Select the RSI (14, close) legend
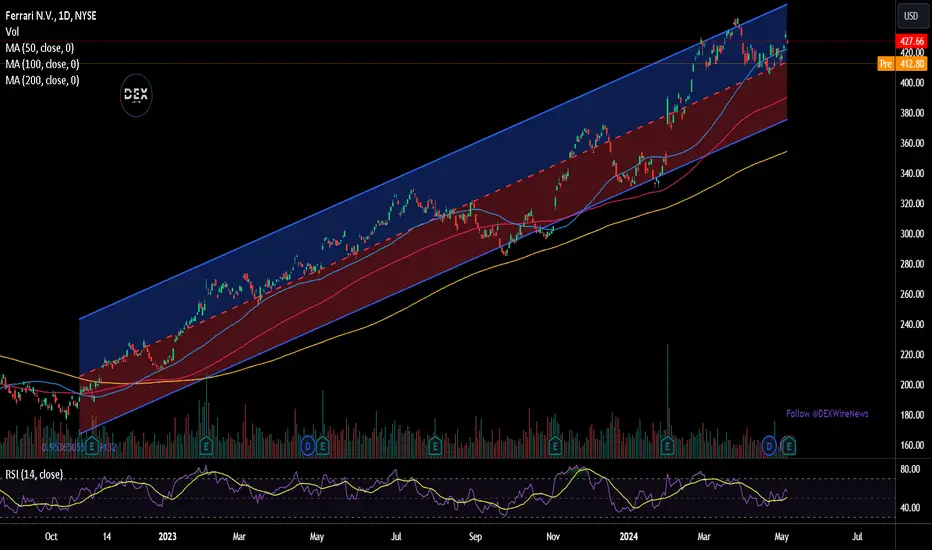932x550 pixels. pyautogui.click(x=34, y=474)
